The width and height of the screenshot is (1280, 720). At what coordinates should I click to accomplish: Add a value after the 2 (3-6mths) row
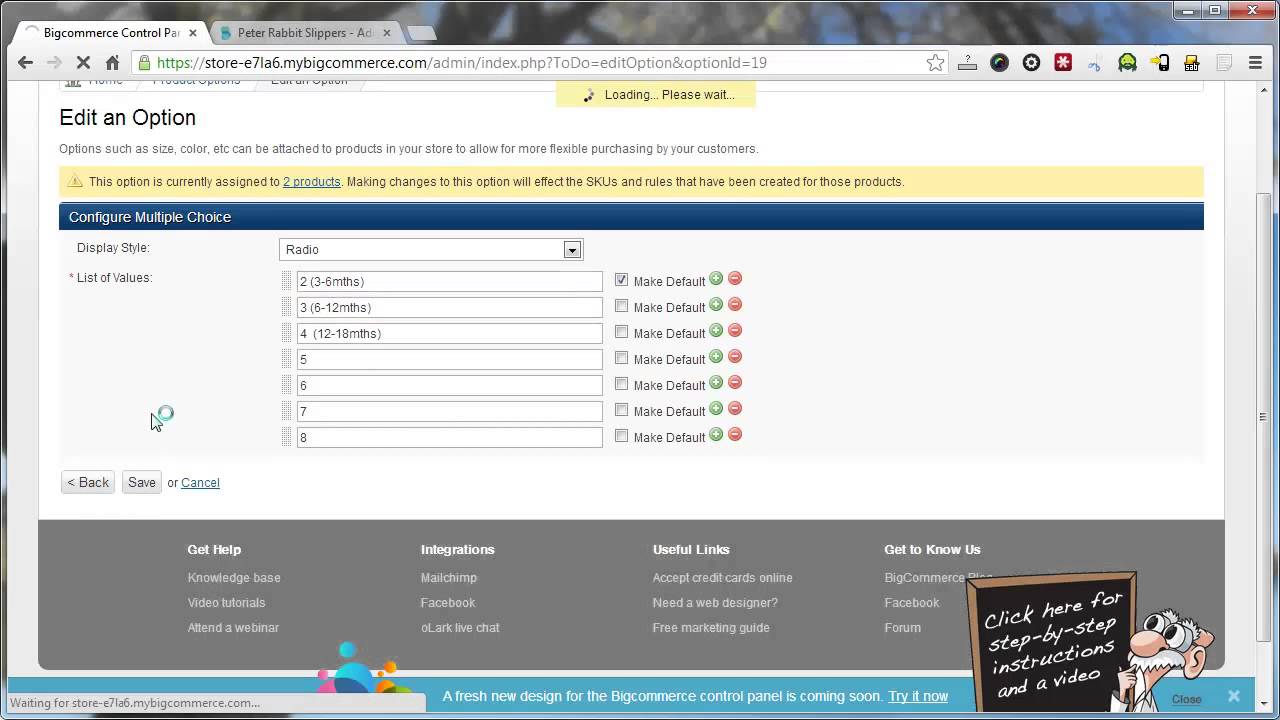pyautogui.click(x=716, y=279)
